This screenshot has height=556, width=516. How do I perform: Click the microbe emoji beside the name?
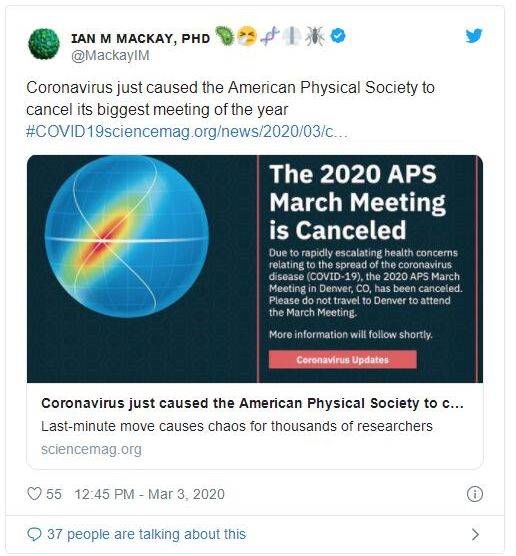pyautogui.click(x=224, y=36)
